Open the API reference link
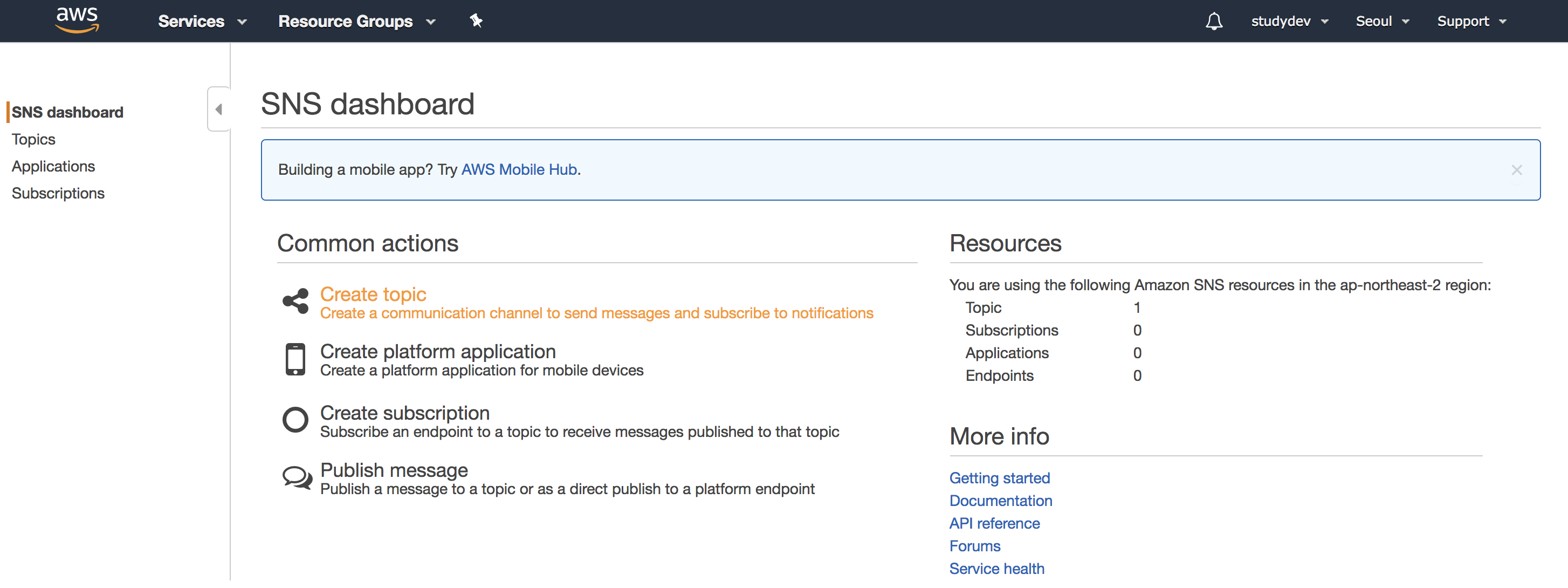This screenshot has width=1568, height=588. (995, 523)
